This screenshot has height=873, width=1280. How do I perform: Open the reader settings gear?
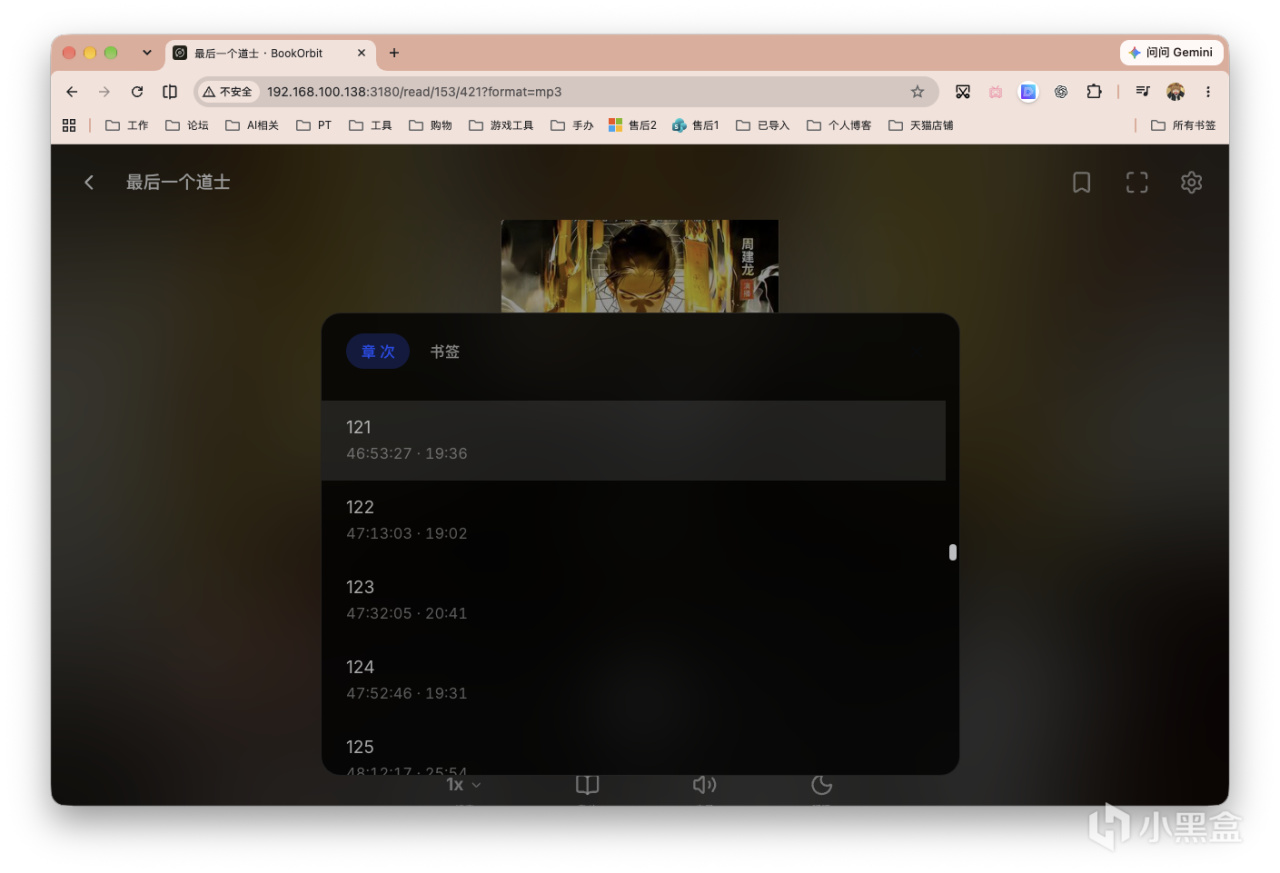point(1191,182)
